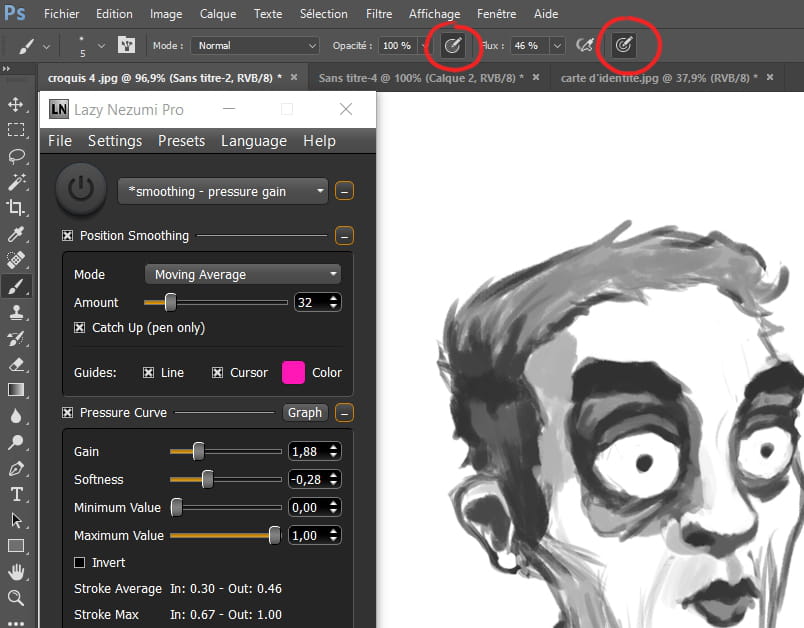804x628 pixels.
Task: Toggle the Cursor guide checkbox
Action: [x=217, y=373]
